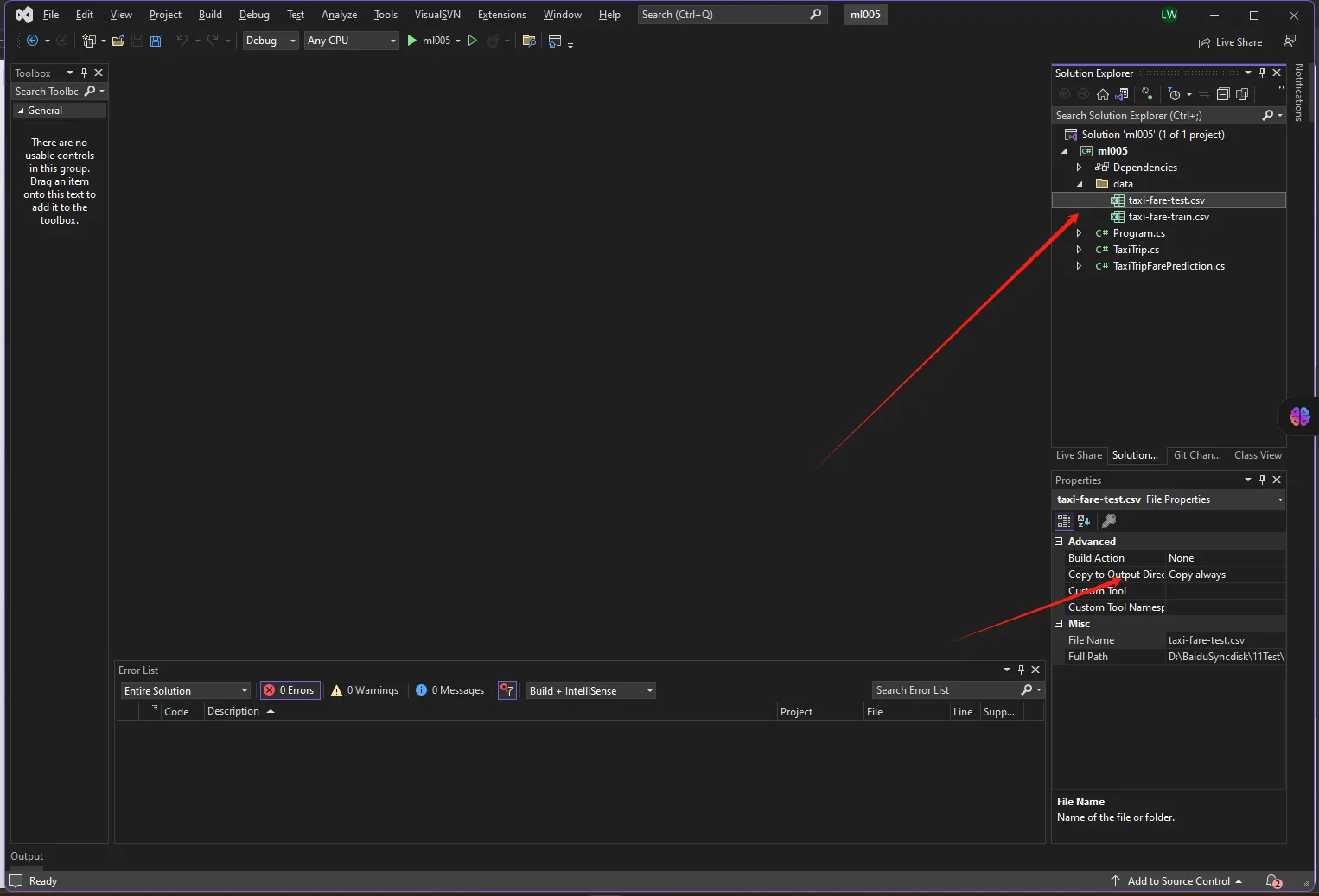Switch to the Git Changes tab

1196,455
